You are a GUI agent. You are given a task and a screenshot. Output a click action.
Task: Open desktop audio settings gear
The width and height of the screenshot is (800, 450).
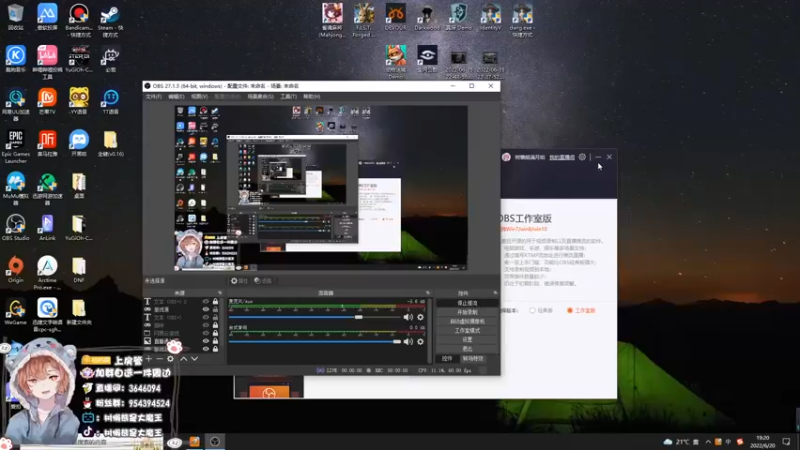pos(420,342)
